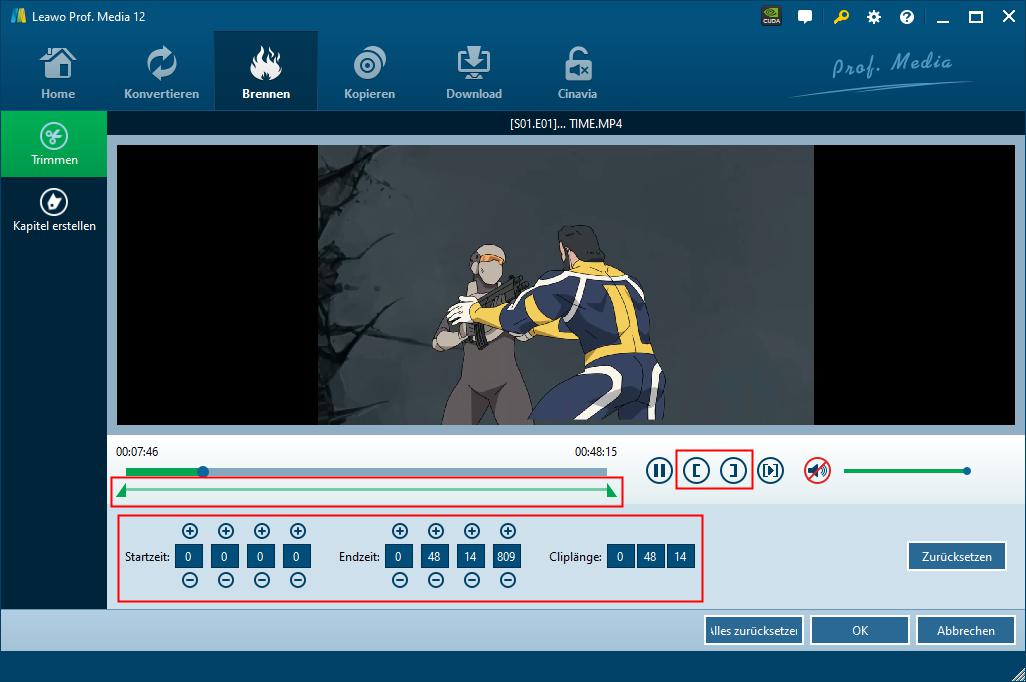Image resolution: width=1026 pixels, height=682 pixels.
Task: Increase Startzeit hours with plus stepper
Action: [190, 531]
